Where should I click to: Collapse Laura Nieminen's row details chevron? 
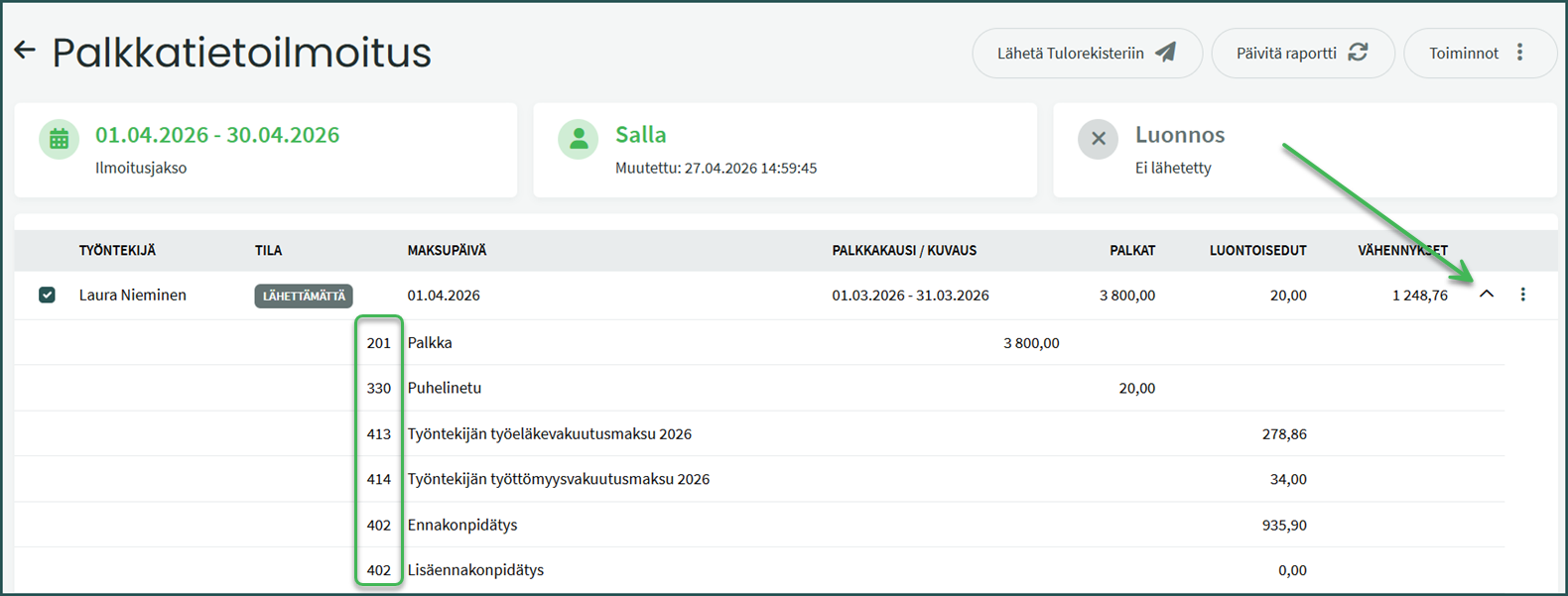click(x=1486, y=295)
